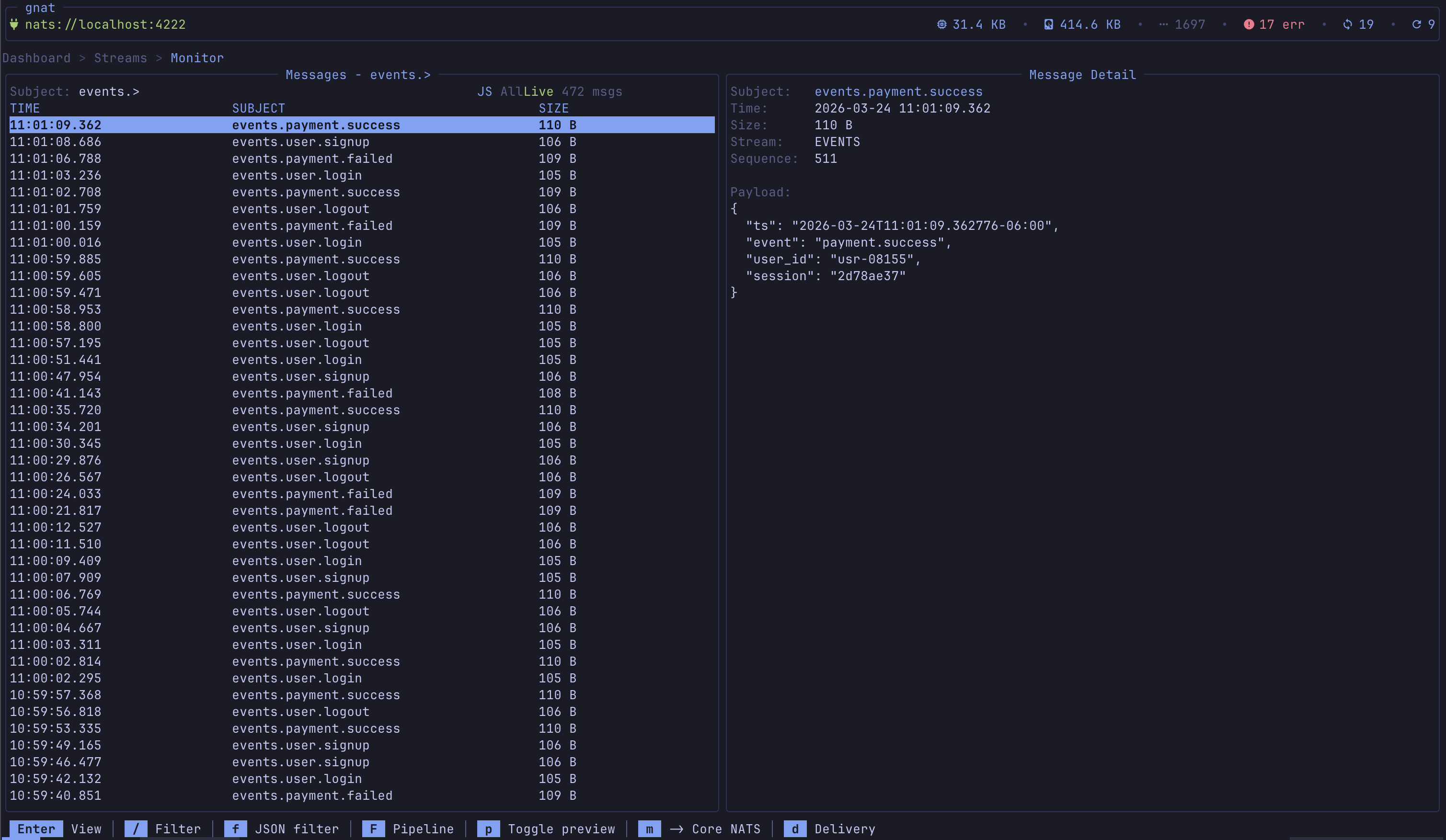Image resolution: width=1446 pixels, height=840 pixels.
Task: Select the 11:01:06.788 events.payment.failed message row
Action: [x=312, y=159]
